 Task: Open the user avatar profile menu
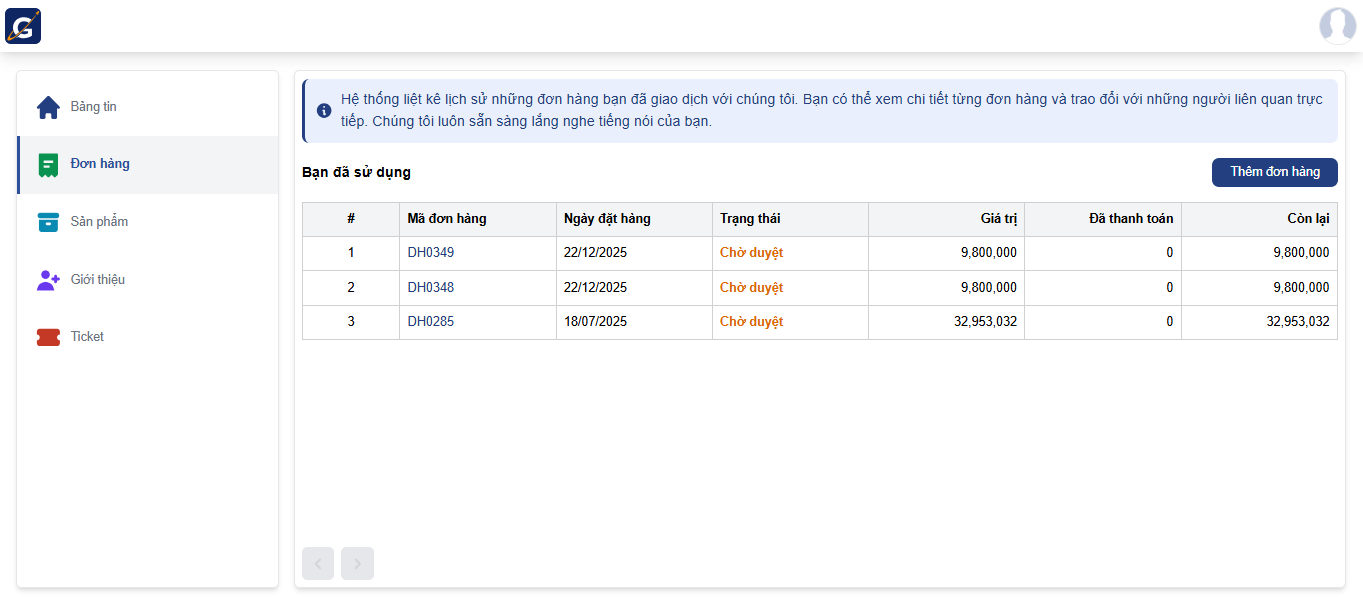tap(1337, 26)
